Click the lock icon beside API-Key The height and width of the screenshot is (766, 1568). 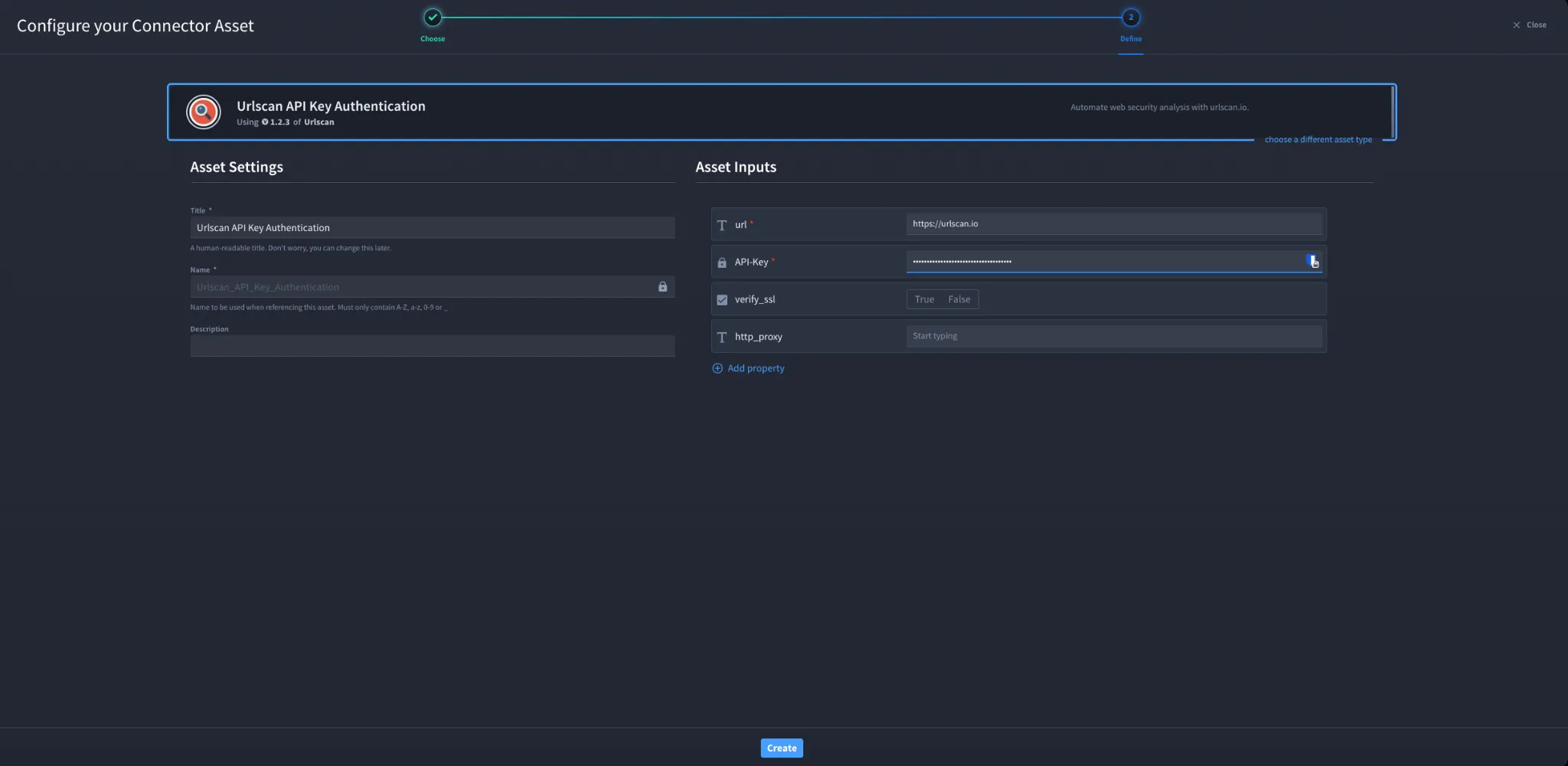click(721, 262)
